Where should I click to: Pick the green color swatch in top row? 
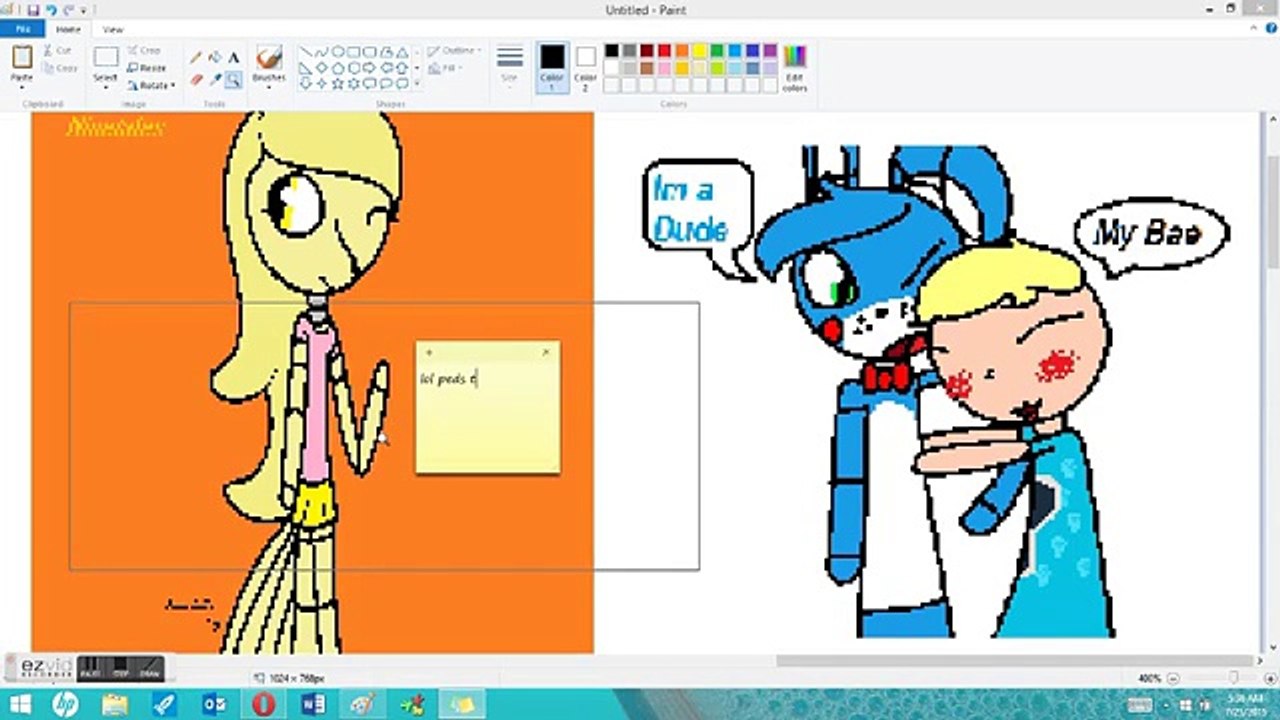coord(717,50)
